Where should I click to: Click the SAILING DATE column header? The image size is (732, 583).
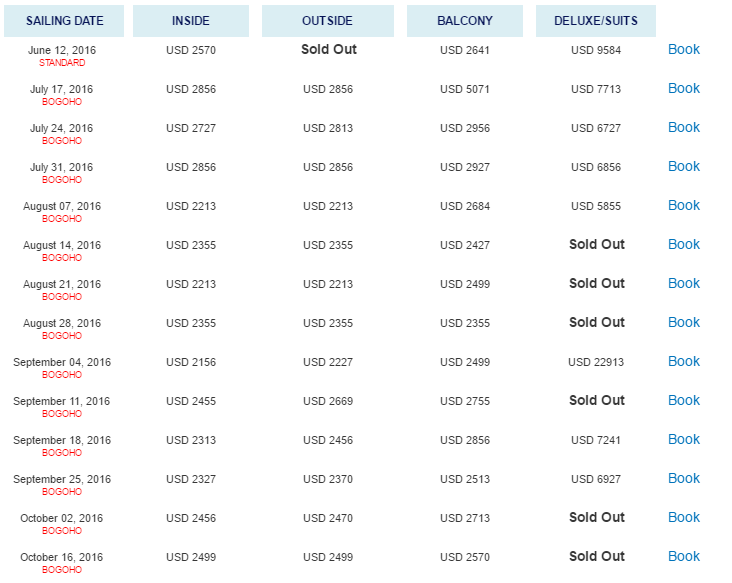point(64,21)
